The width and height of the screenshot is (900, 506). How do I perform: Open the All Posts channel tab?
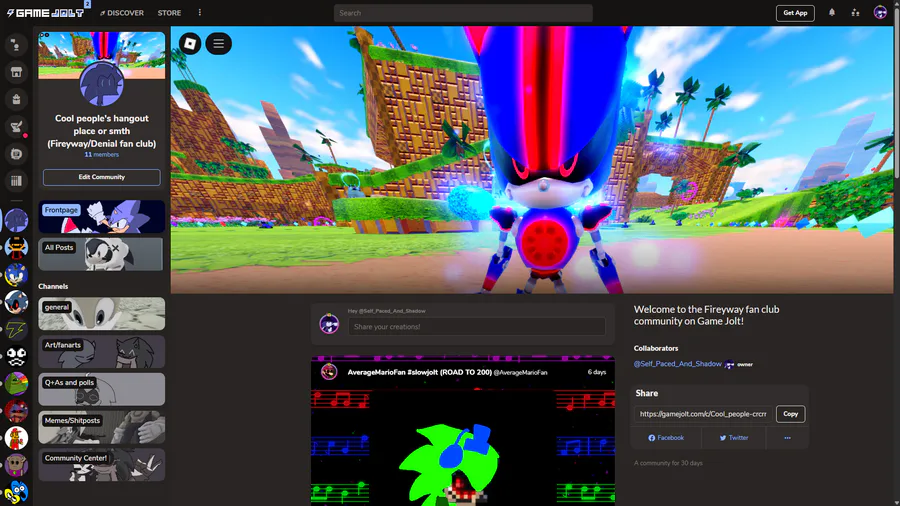[102, 254]
